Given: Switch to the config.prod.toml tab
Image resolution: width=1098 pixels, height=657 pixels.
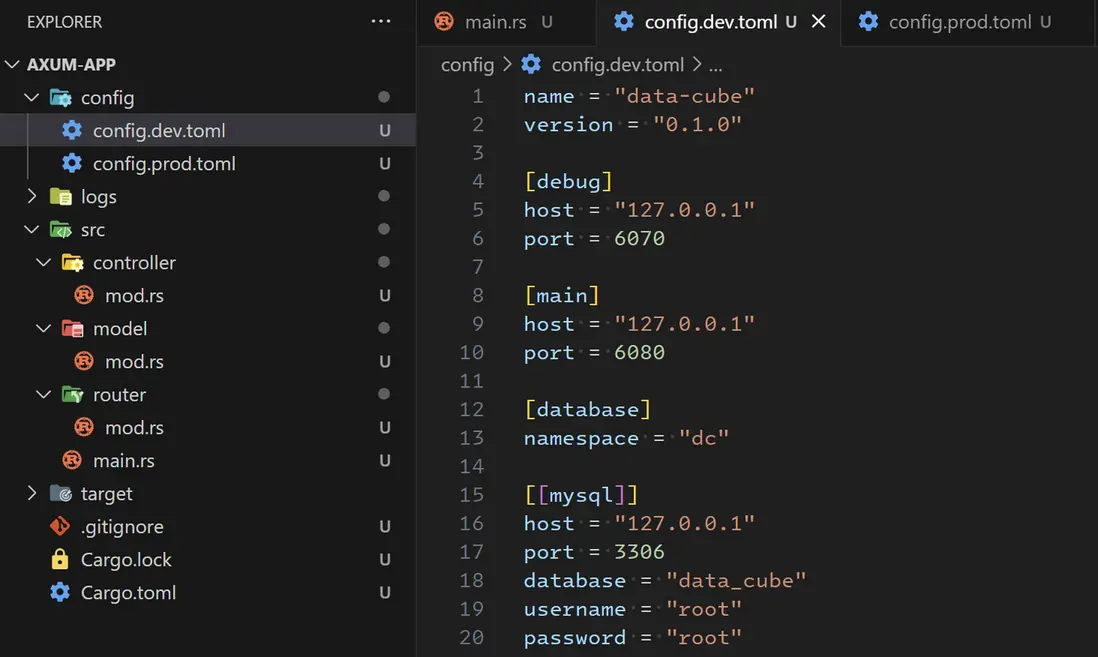Looking at the screenshot, I should (959, 21).
